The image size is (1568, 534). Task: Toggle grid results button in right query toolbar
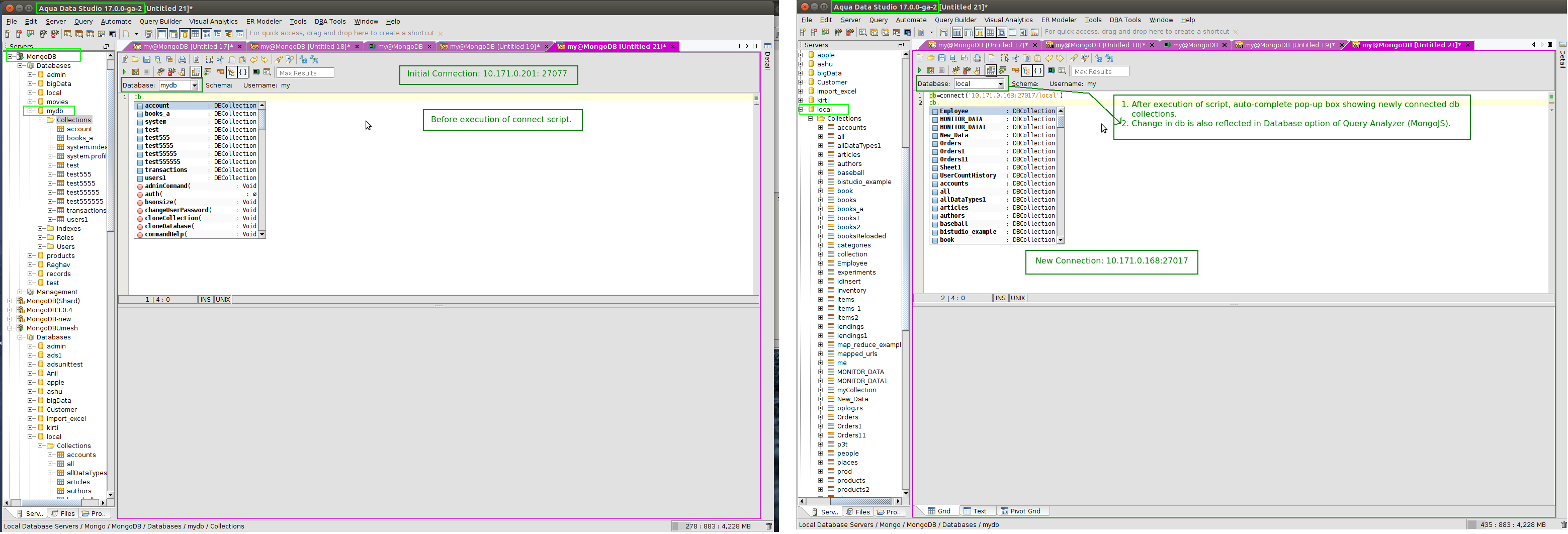tap(991, 70)
